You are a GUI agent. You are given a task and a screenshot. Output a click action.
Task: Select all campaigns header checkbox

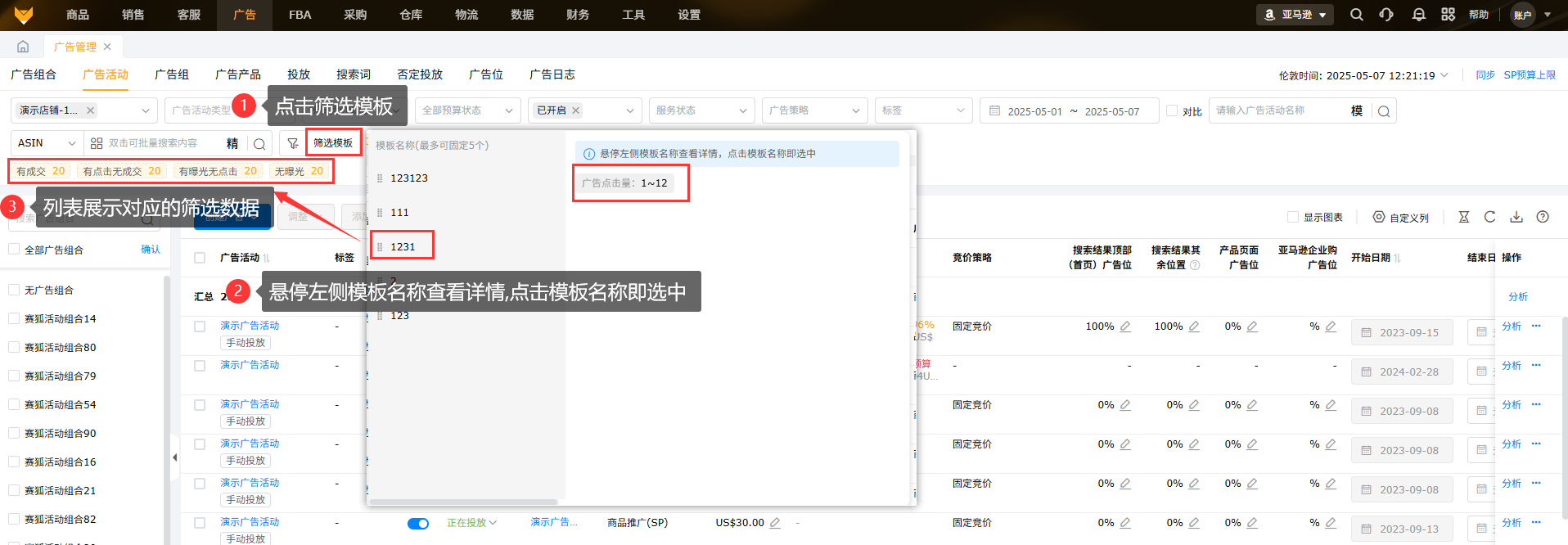point(200,258)
